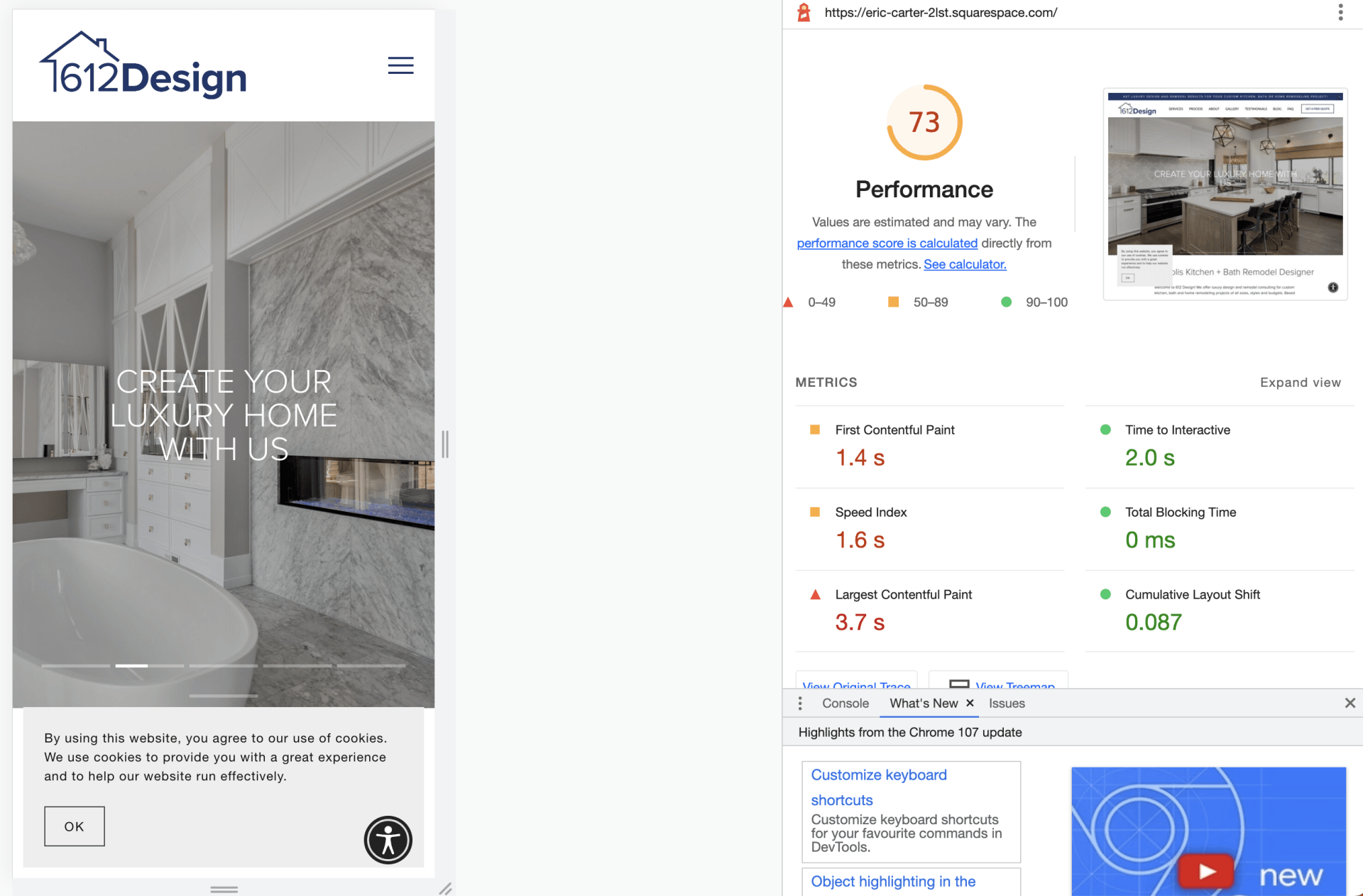The width and height of the screenshot is (1363, 896).
Task: Click info icon on page screenshot thumbnail
Action: 1332,288
